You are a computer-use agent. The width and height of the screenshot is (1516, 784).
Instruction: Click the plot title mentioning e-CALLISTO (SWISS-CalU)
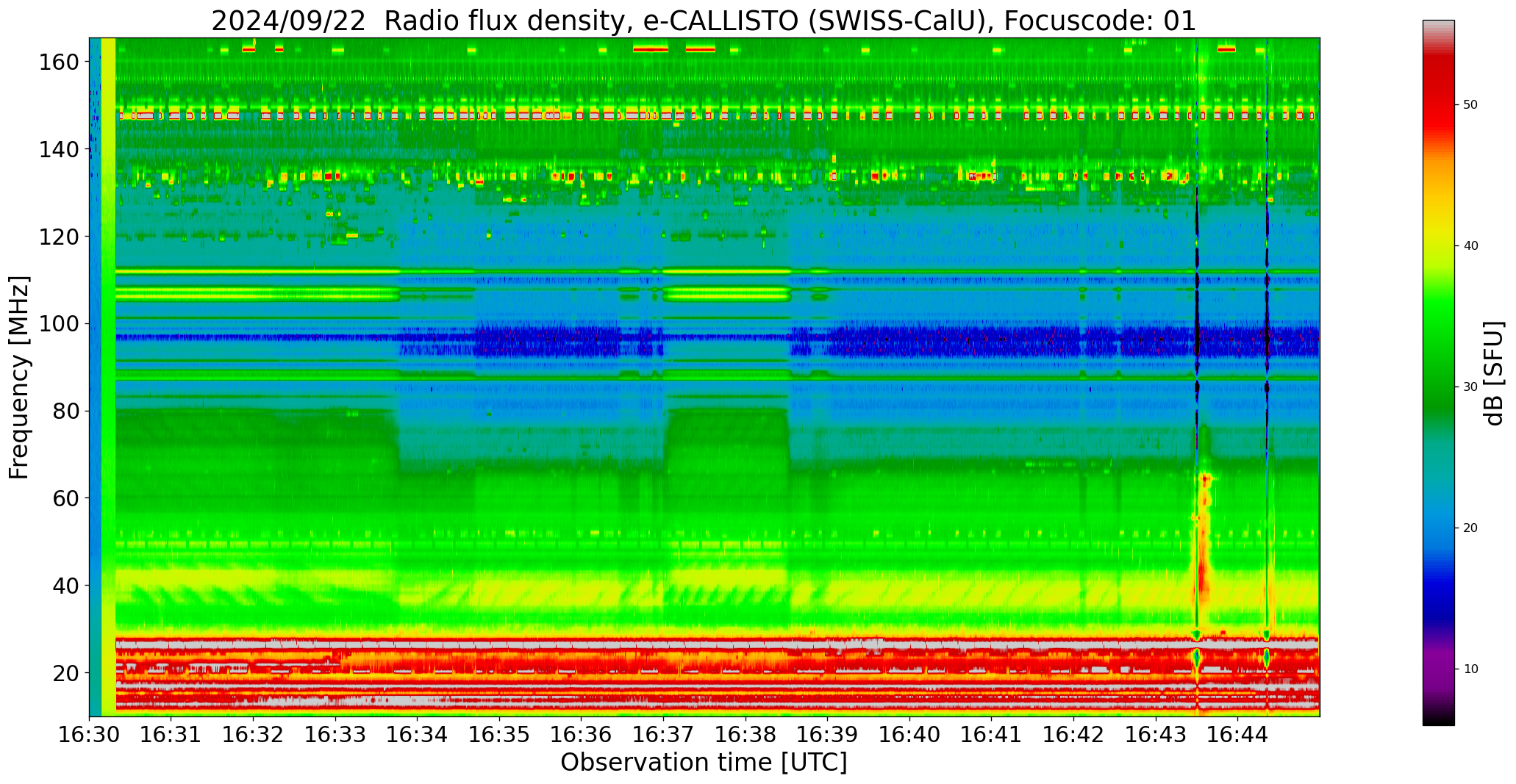(704, 21)
